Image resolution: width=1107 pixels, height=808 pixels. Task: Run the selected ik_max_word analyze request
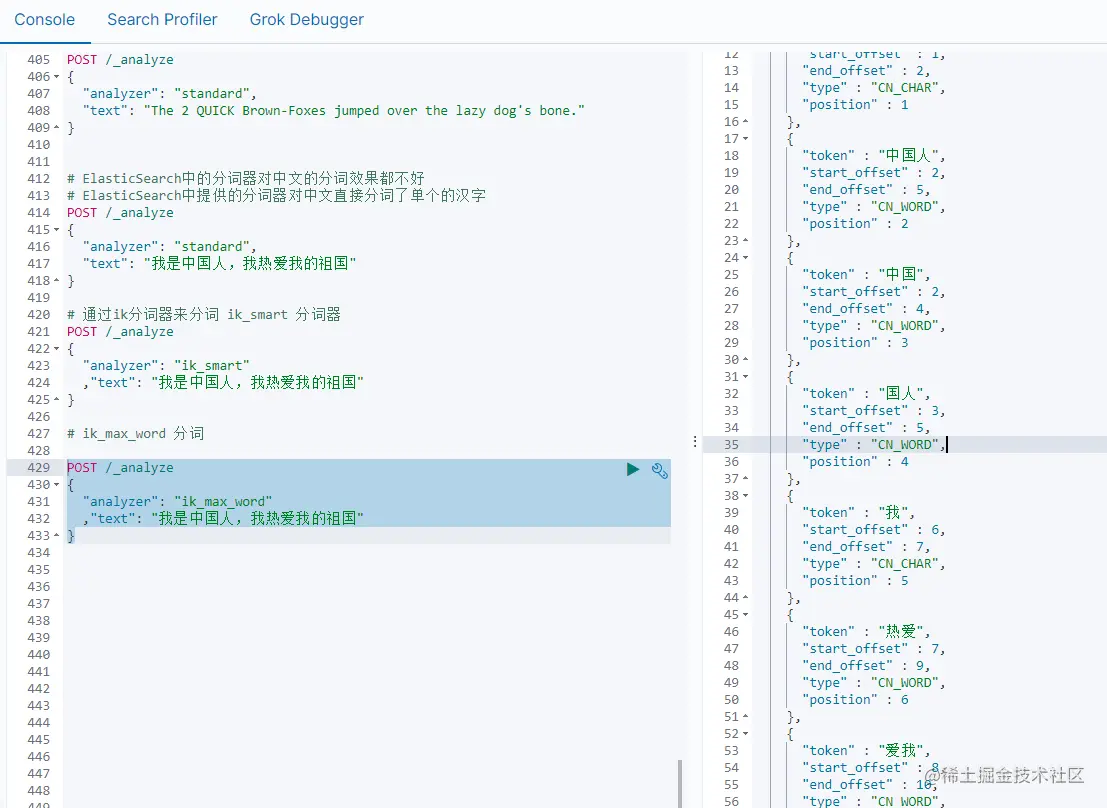coord(633,469)
